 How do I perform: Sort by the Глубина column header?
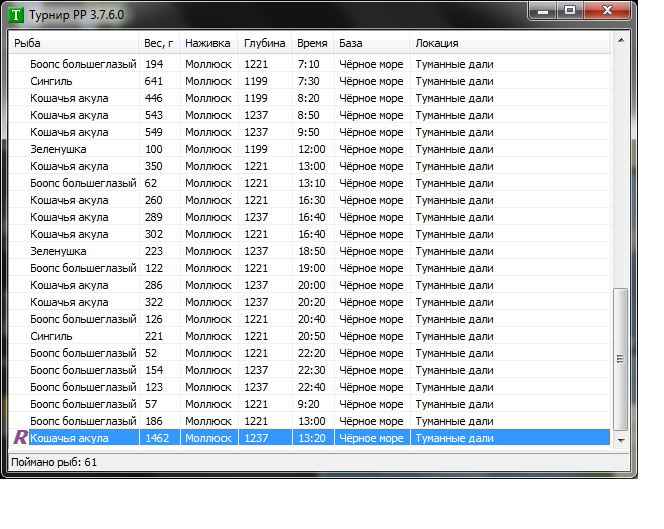[x=265, y=43]
